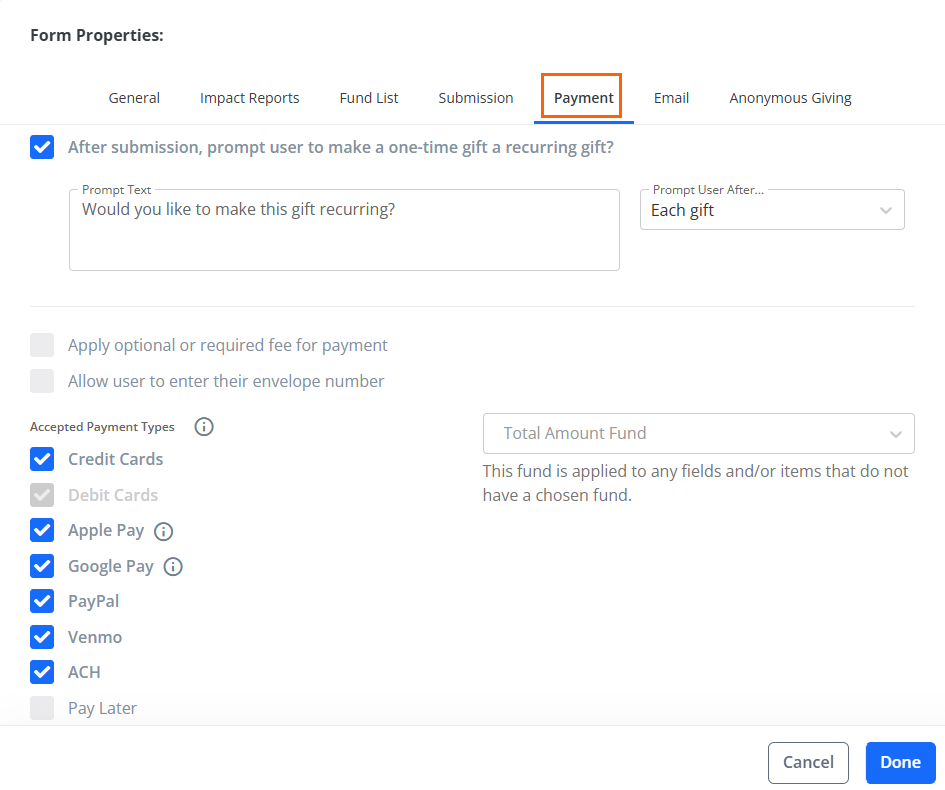Uncheck the recurring gift prompt checkbox
Viewport: 945px width, 790px height.
tap(42, 147)
